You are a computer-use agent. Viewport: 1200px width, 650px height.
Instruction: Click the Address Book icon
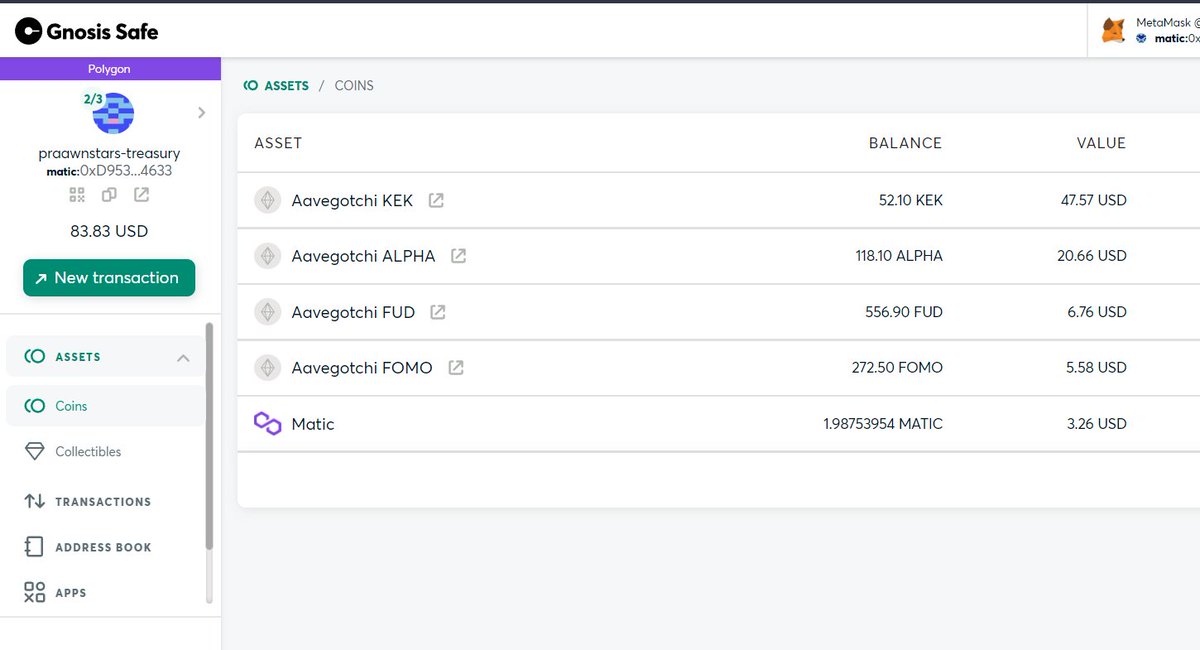pyautogui.click(x=35, y=547)
